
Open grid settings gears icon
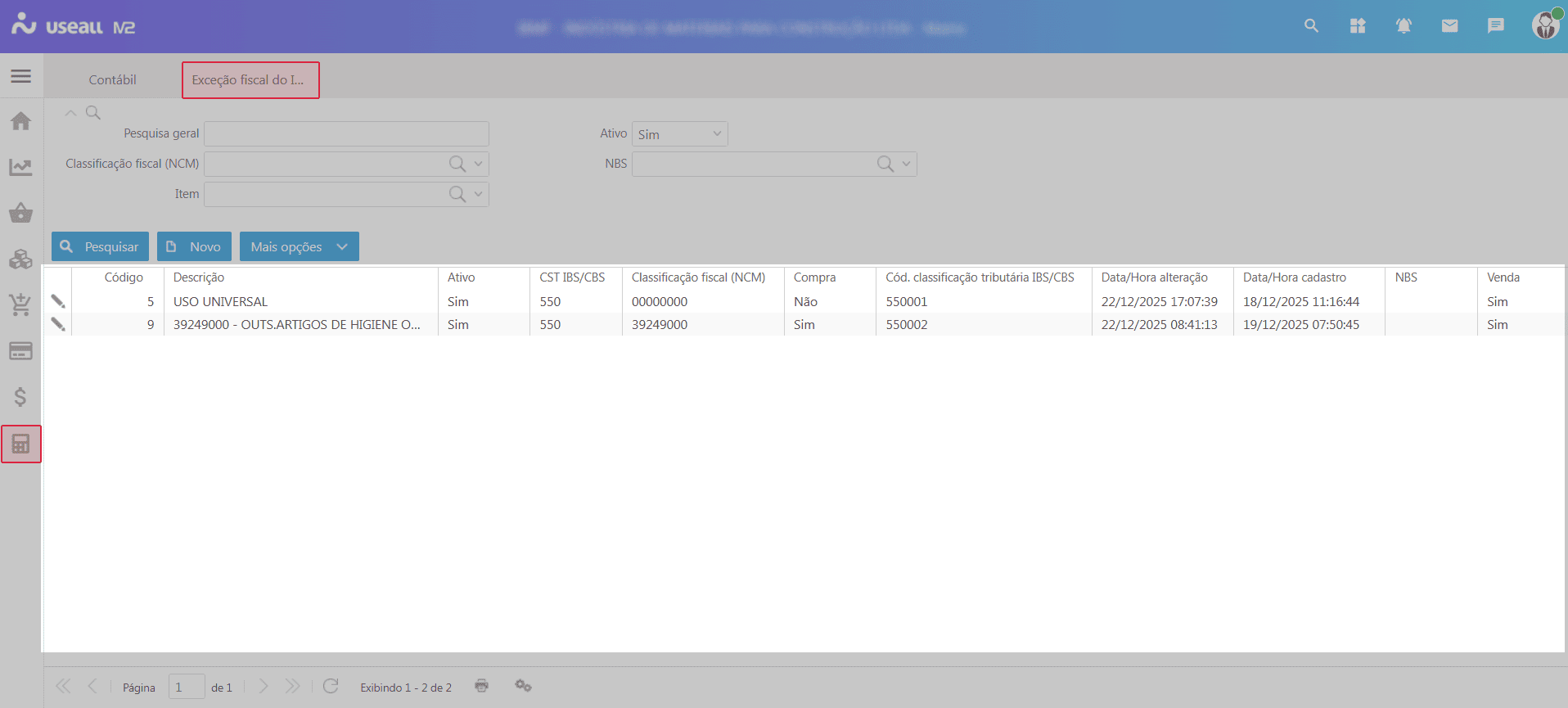click(x=523, y=686)
